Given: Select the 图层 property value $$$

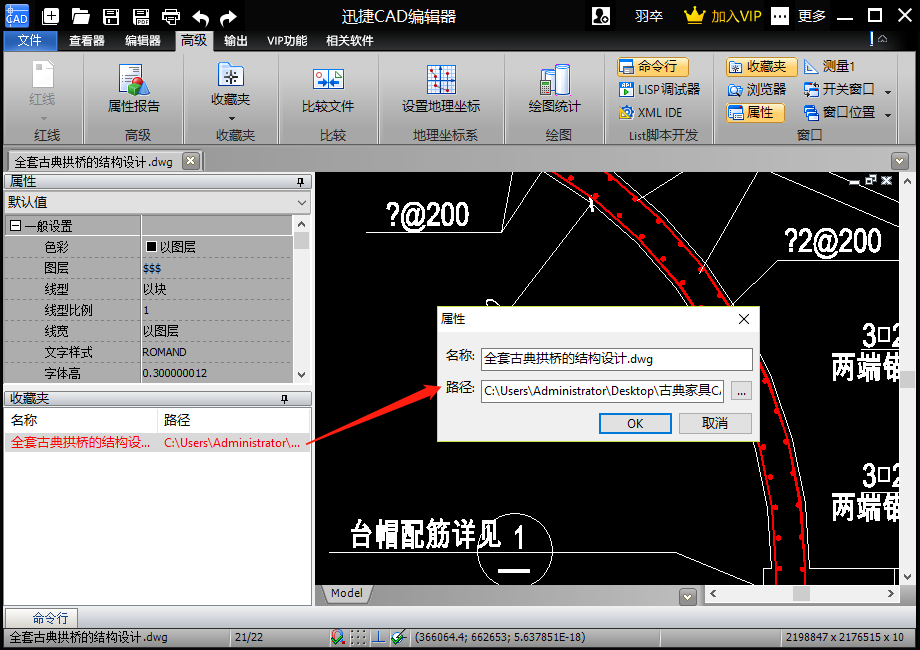Looking at the screenshot, I should 152,268.
